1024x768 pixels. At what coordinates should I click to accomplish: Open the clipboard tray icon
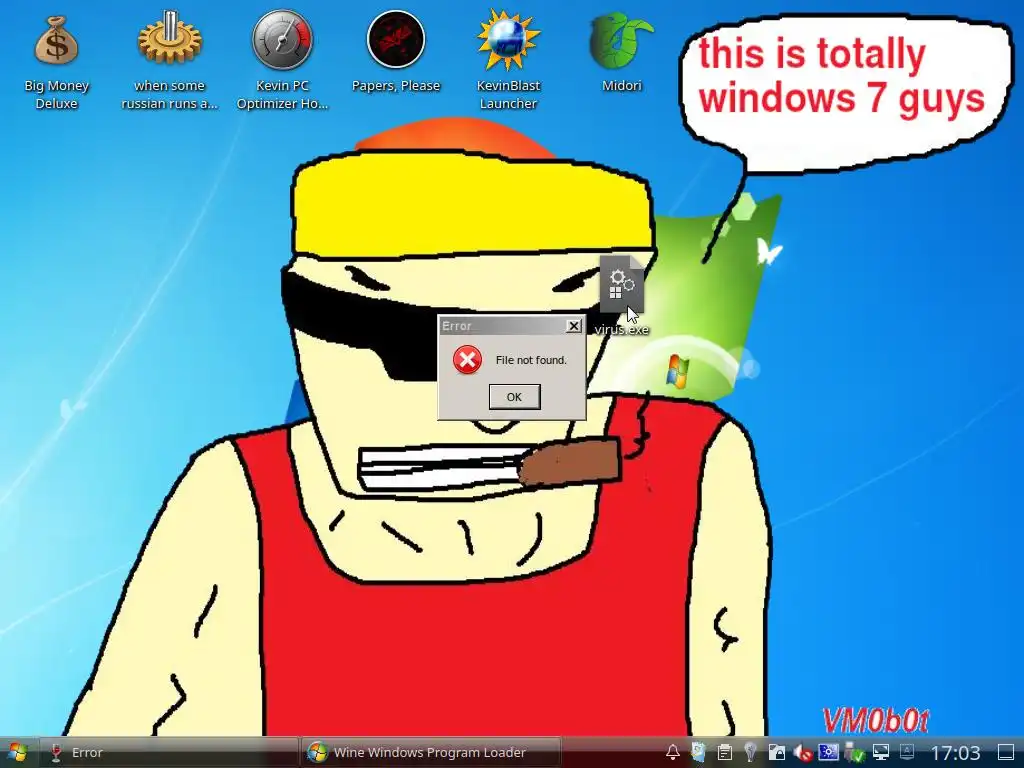click(724, 752)
